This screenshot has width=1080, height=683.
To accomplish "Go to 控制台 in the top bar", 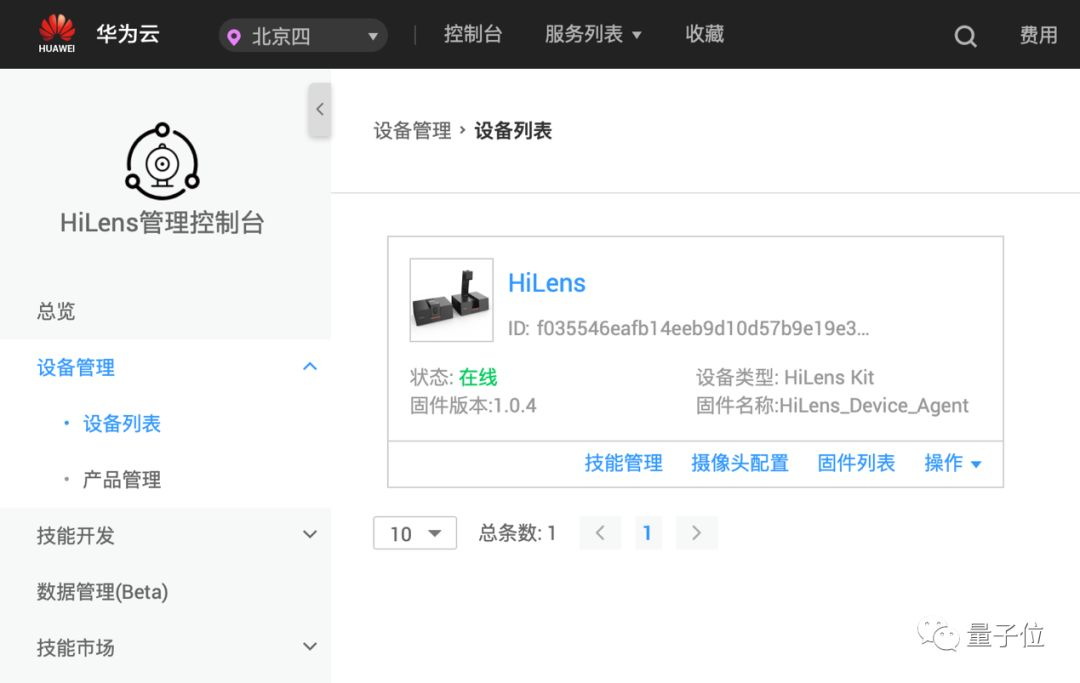I will point(472,34).
